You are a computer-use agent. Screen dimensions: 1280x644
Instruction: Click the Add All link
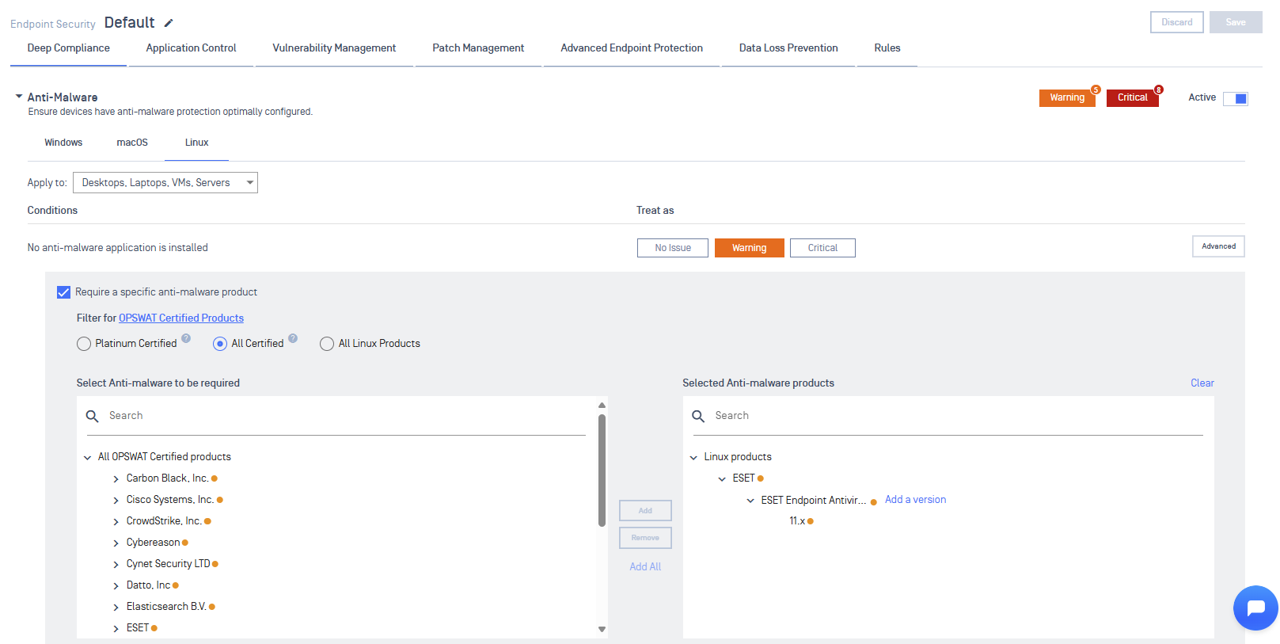(645, 567)
